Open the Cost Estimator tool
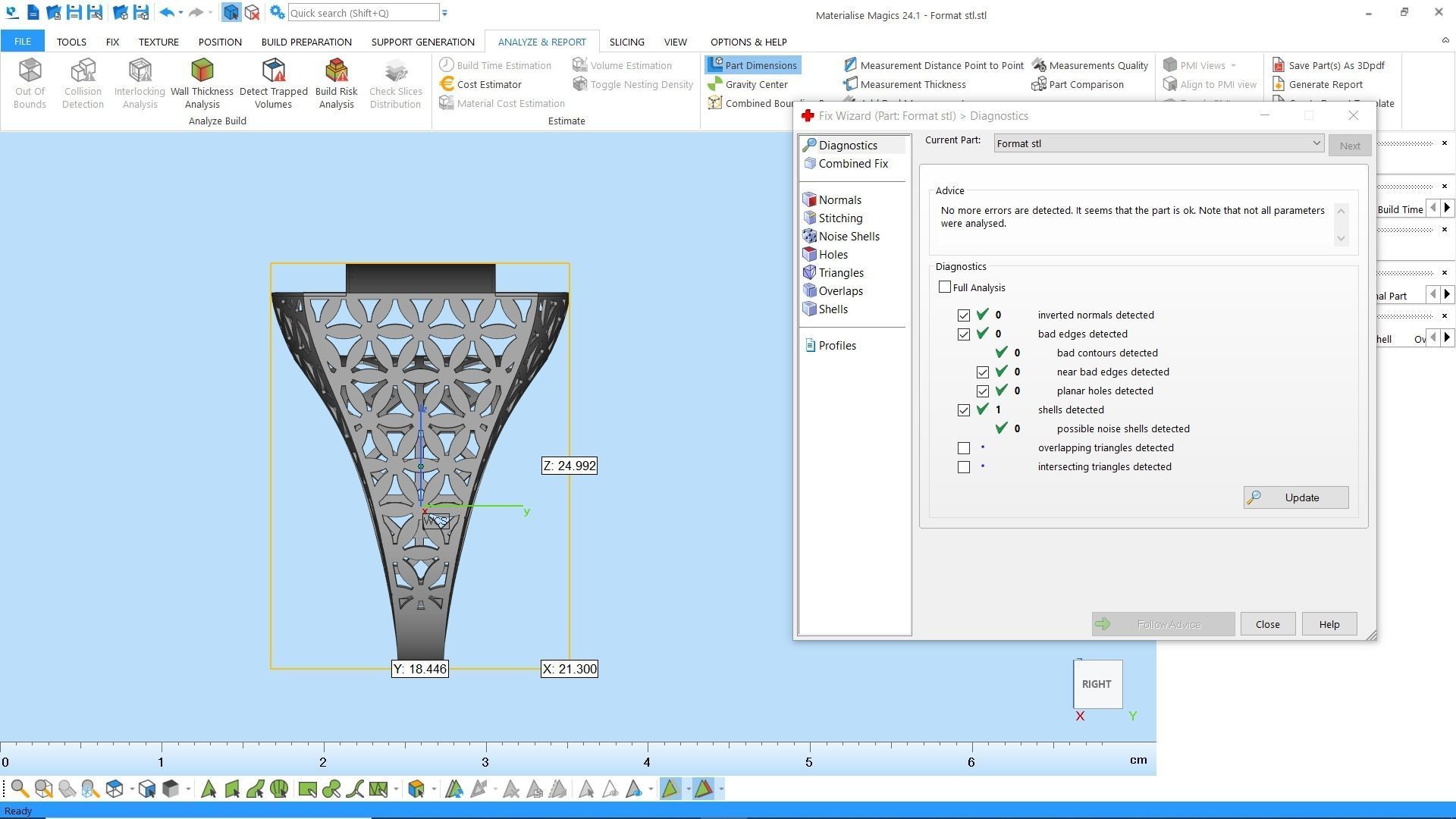 [x=488, y=84]
